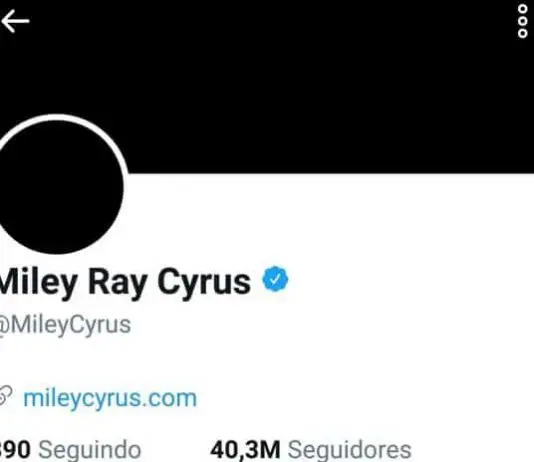
Task: Open the Seguindo following list
Action: (70, 450)
